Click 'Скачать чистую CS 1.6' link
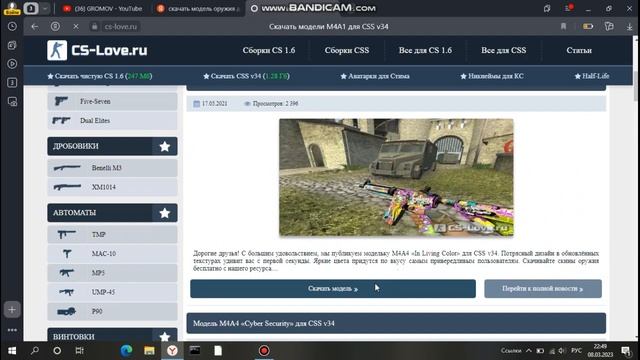 point(100,76)
